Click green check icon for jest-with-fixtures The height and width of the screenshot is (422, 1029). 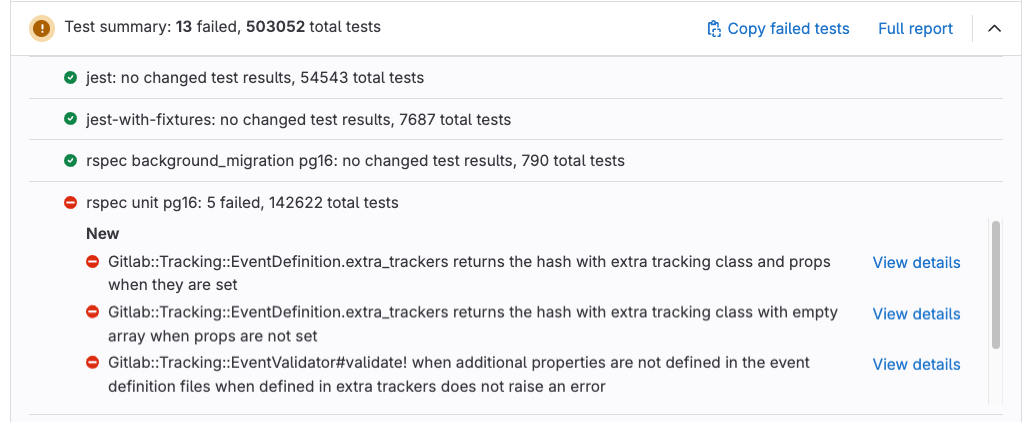click(71, 119)
